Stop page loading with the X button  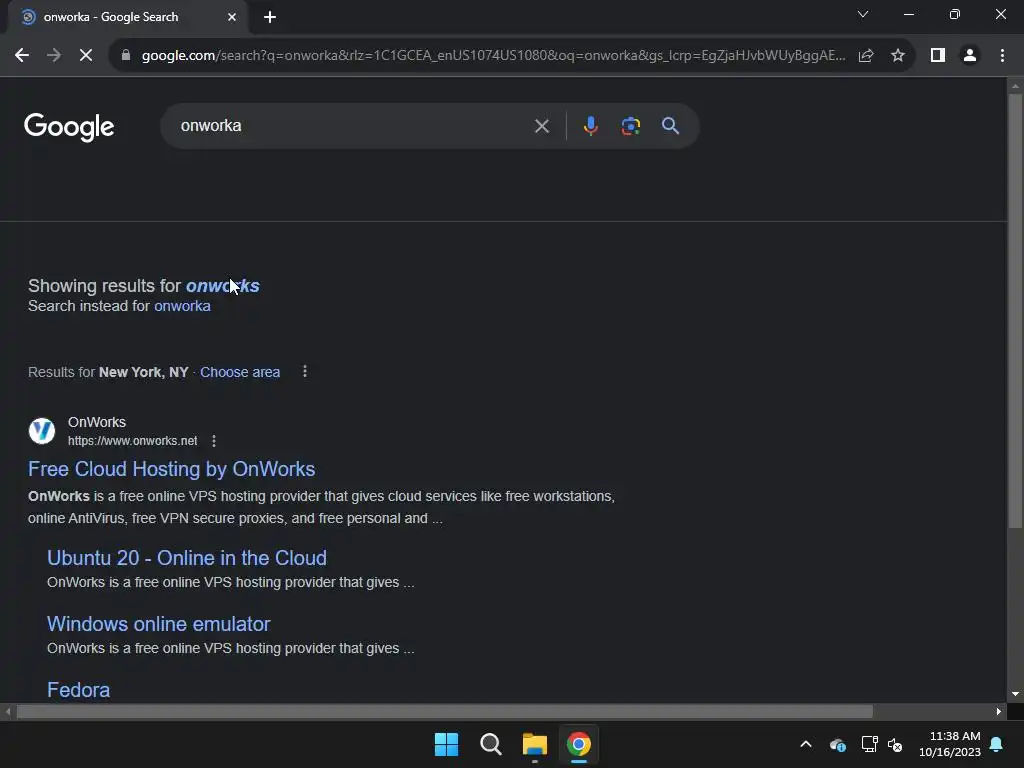[x=86, y=56]
